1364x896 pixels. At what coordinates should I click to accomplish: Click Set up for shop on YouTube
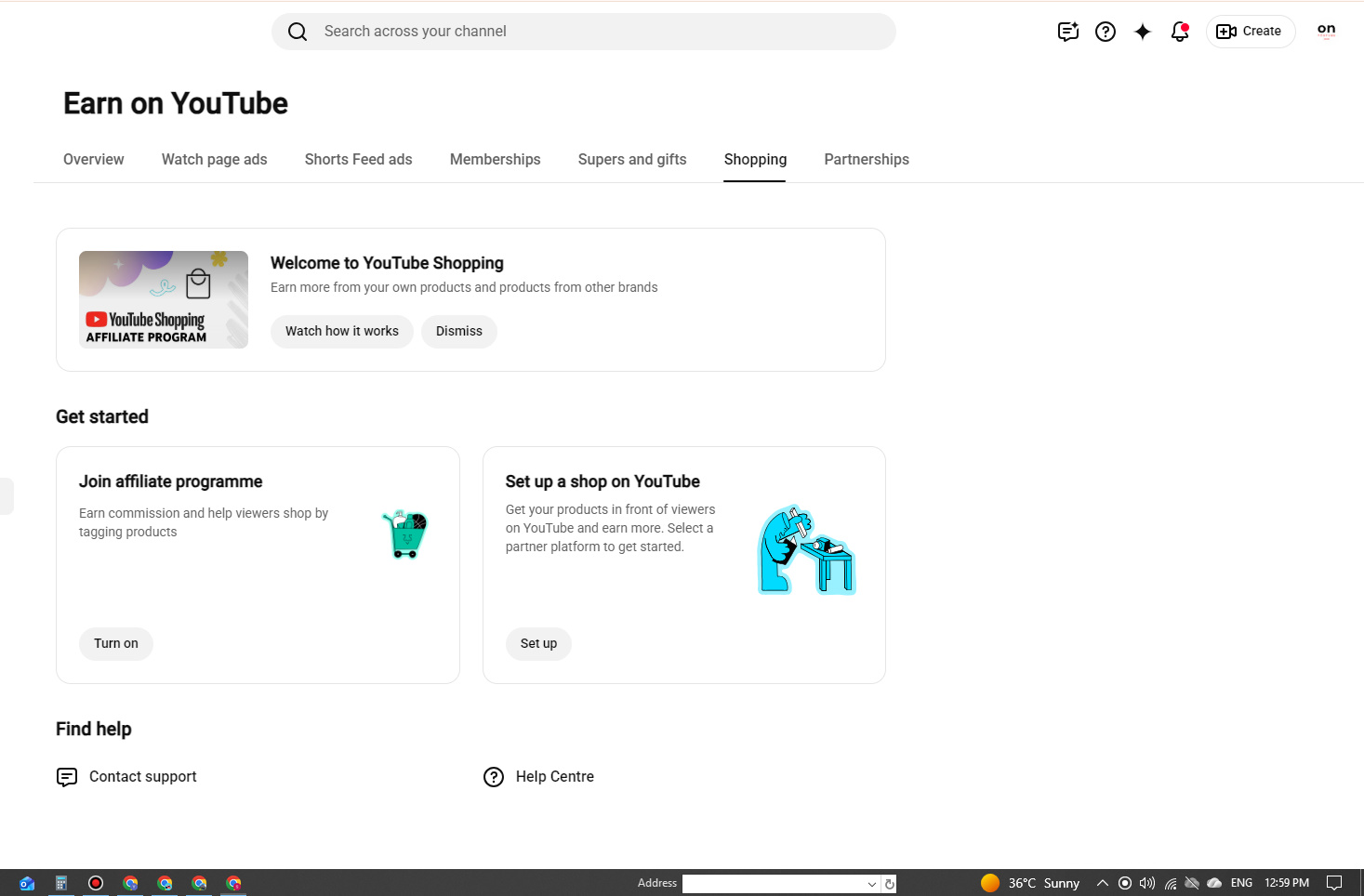click(x=539, y=644)
